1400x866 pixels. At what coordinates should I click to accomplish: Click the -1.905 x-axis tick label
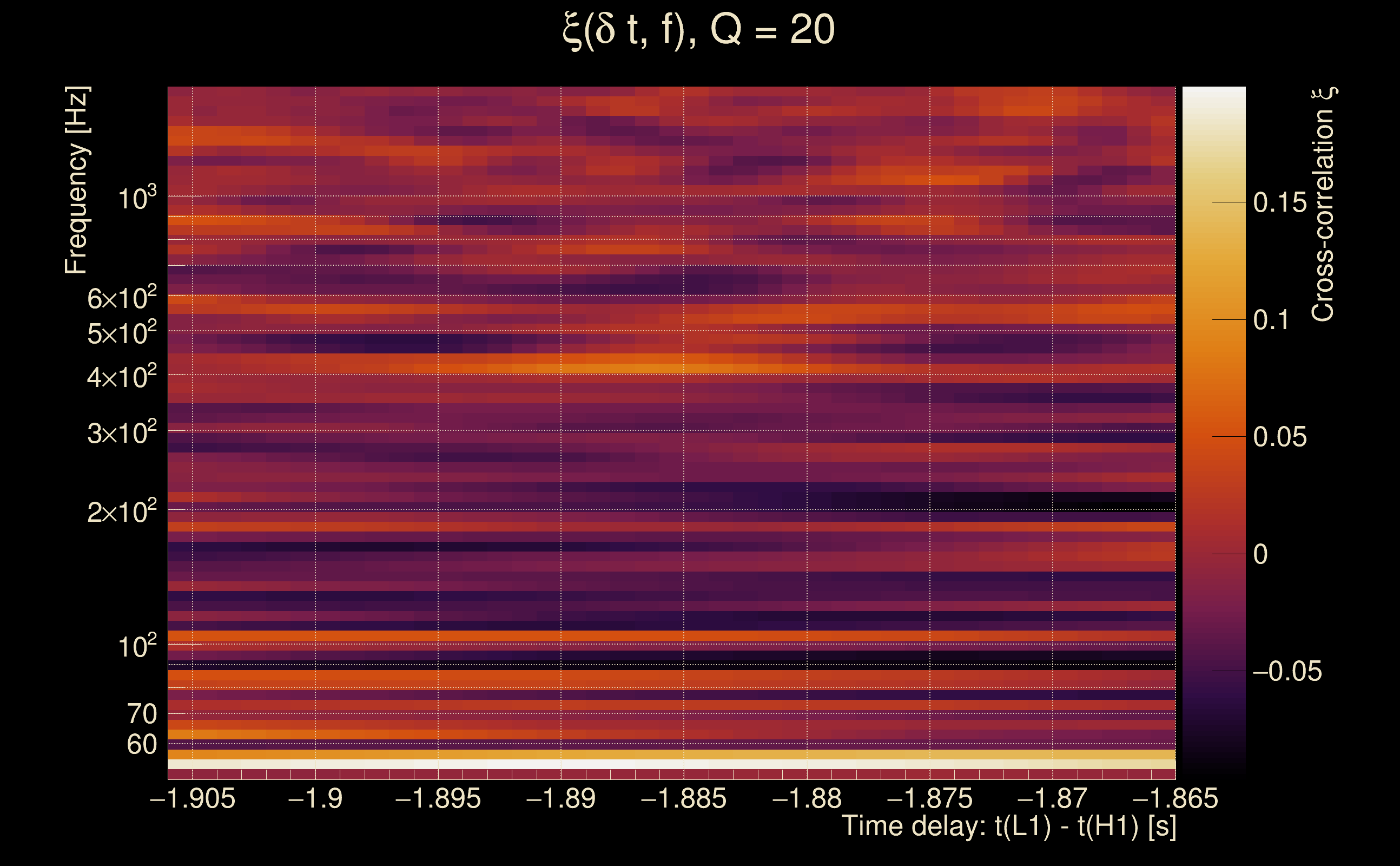click(193, 799)
